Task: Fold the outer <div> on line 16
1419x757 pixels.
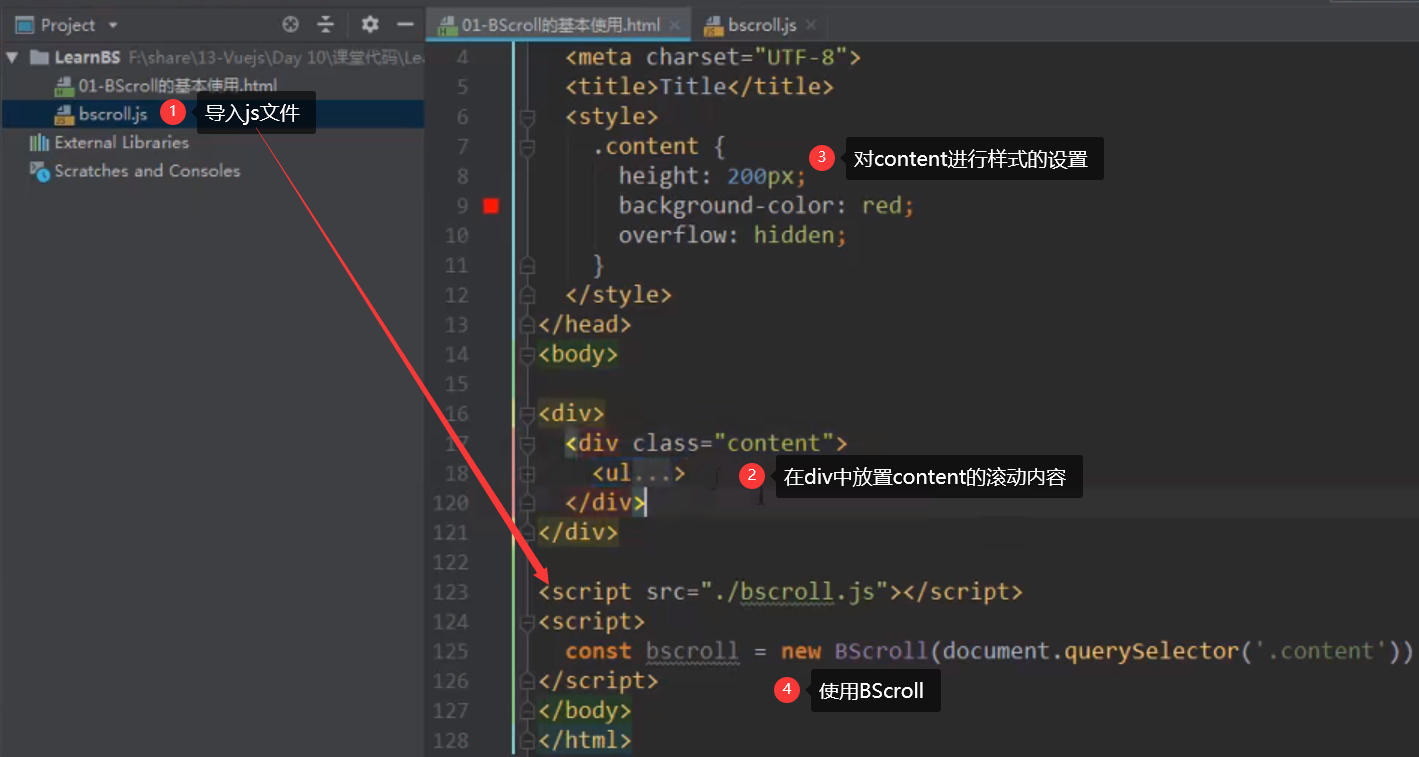Action: 528,413
